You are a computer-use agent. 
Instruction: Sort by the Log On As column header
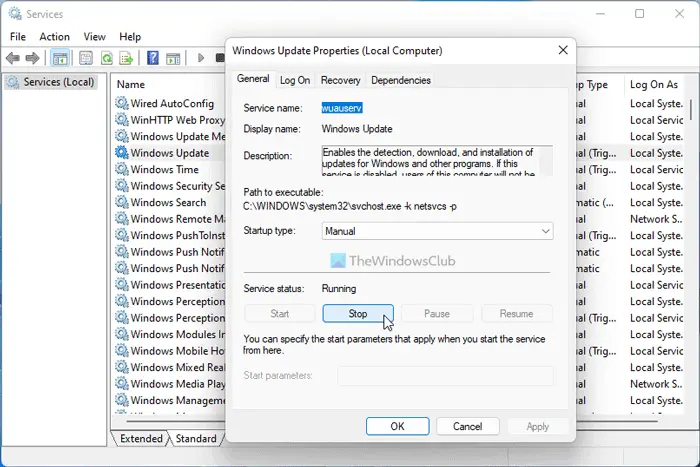coord(654,84)
